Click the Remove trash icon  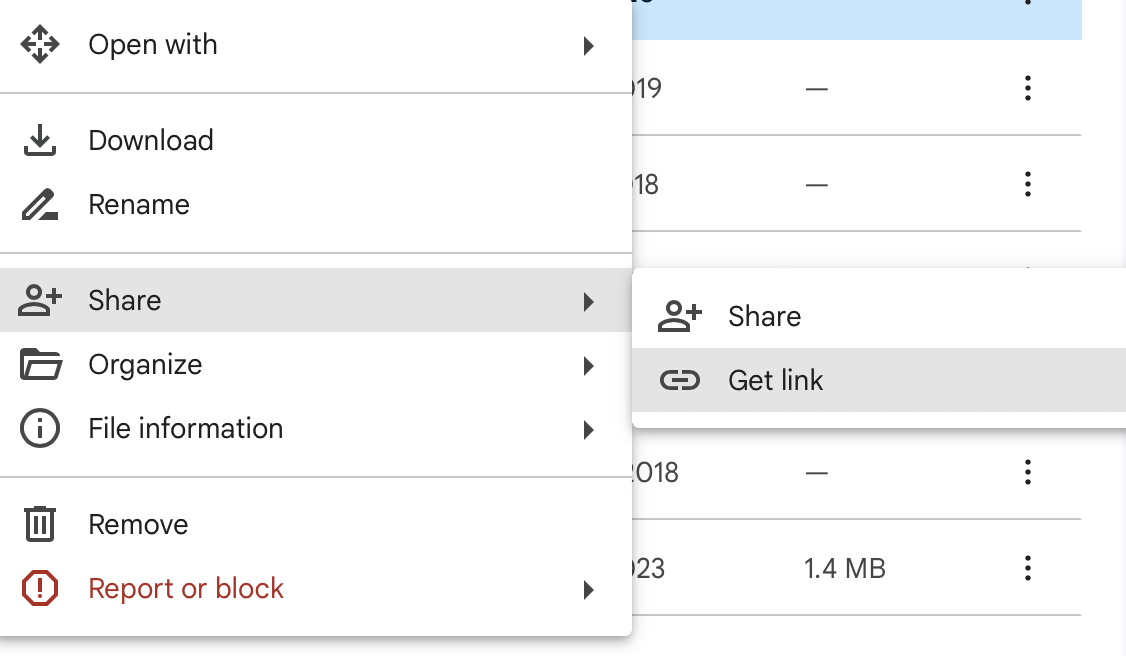tap(39, 523)
